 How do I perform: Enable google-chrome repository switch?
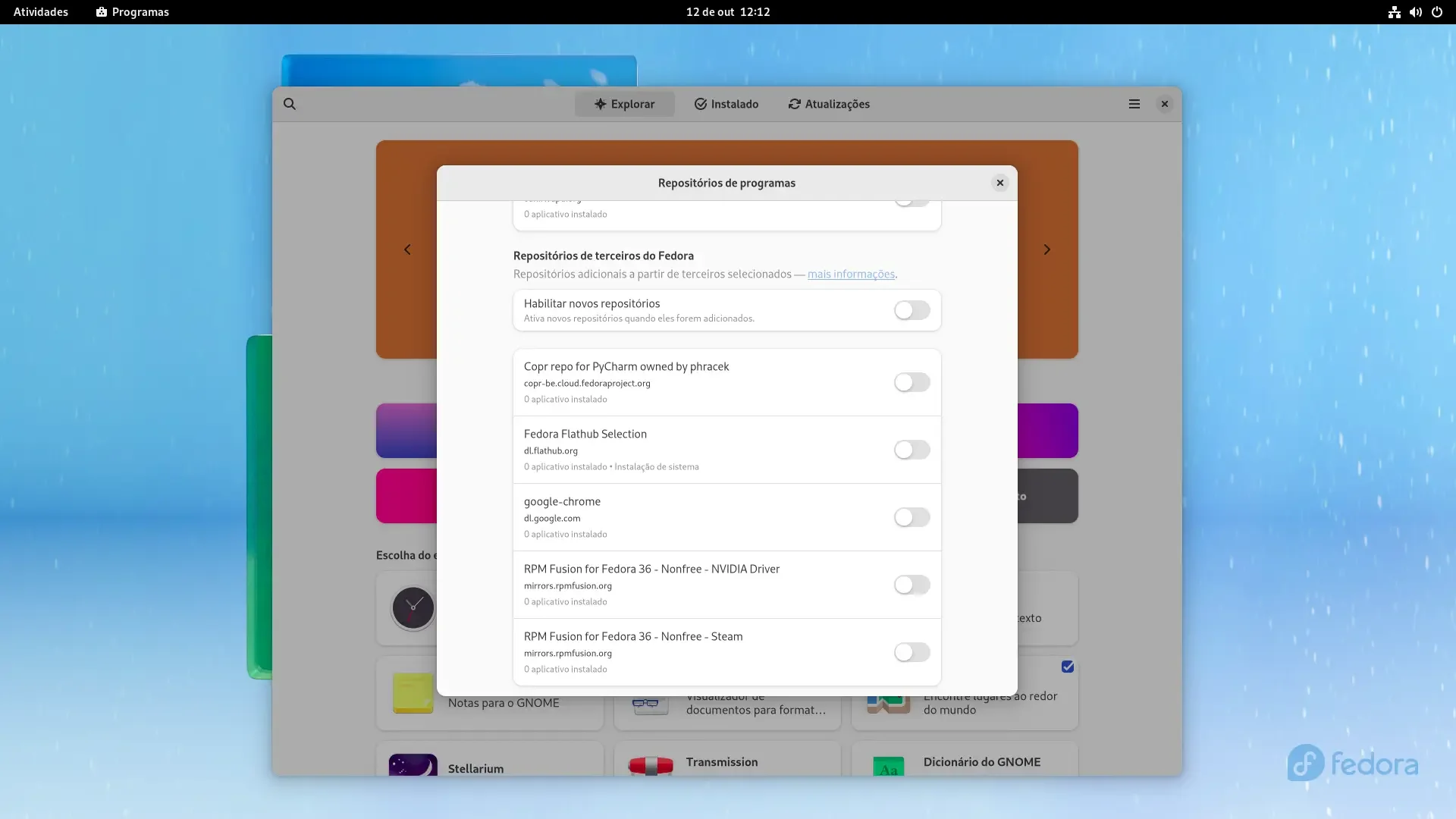[x=912, y=517]
